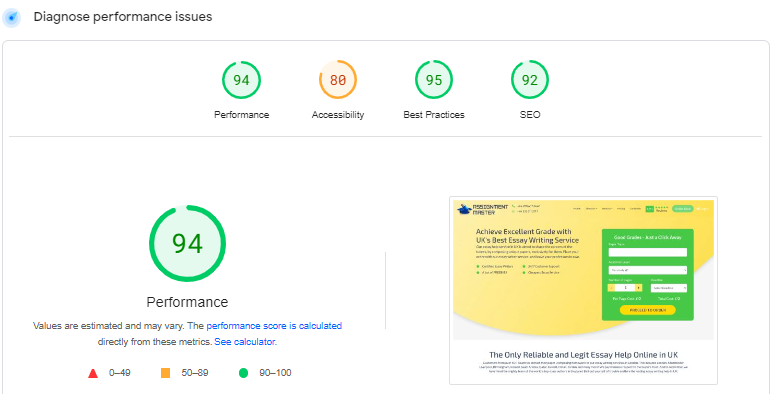Click the Accessibility label under the 80 score
The width and height of the screenshot is (775, 394).
pyautogui.click(x=338, y=115)
